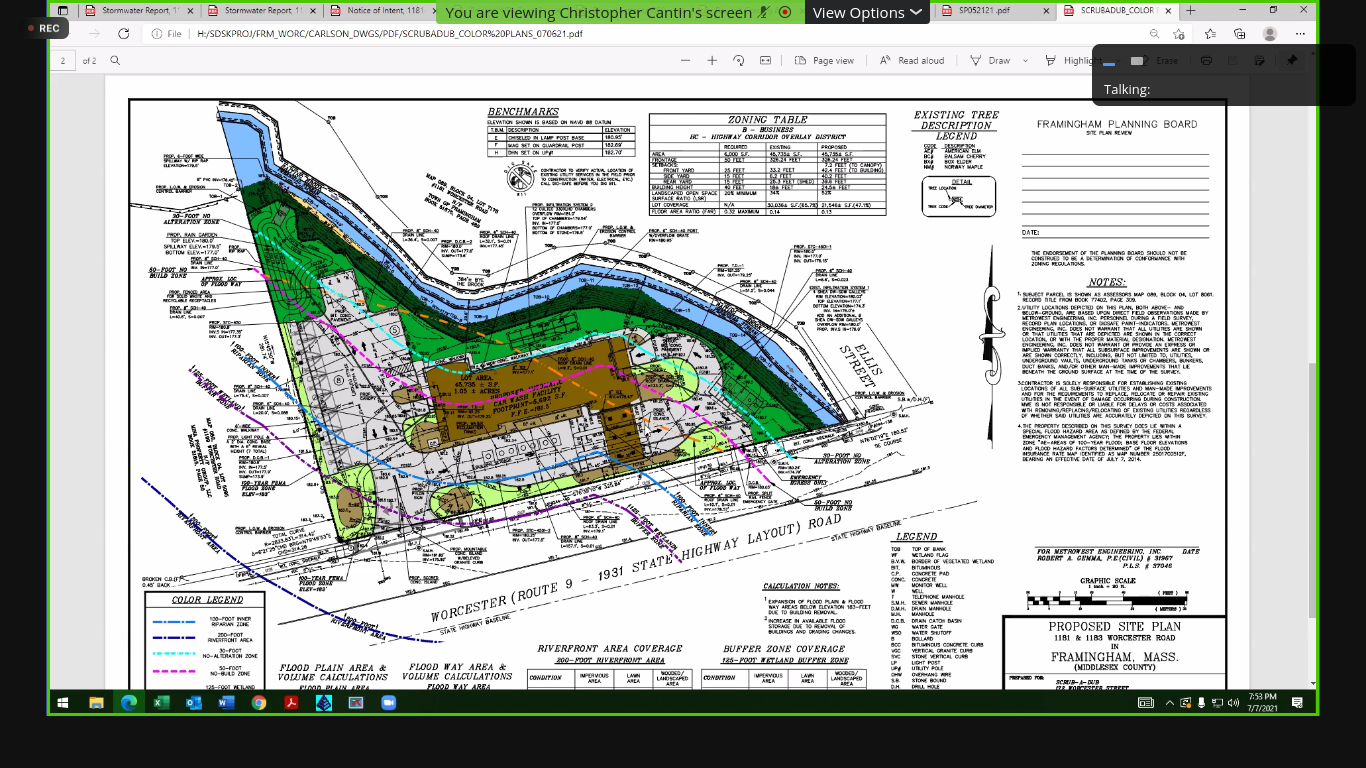Toggle Read aloud for the PDF

(x=912, y=60)
